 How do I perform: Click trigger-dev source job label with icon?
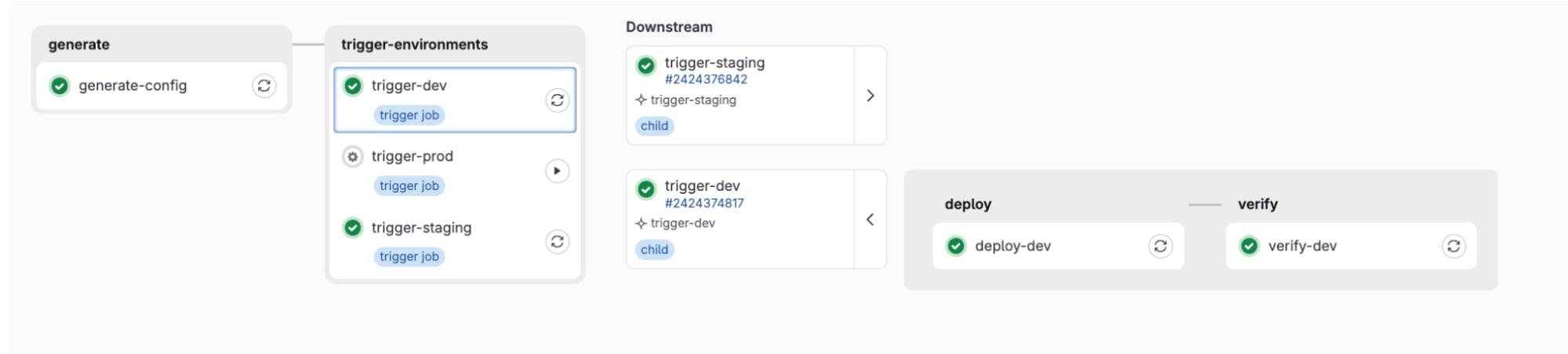coord(675,224)
